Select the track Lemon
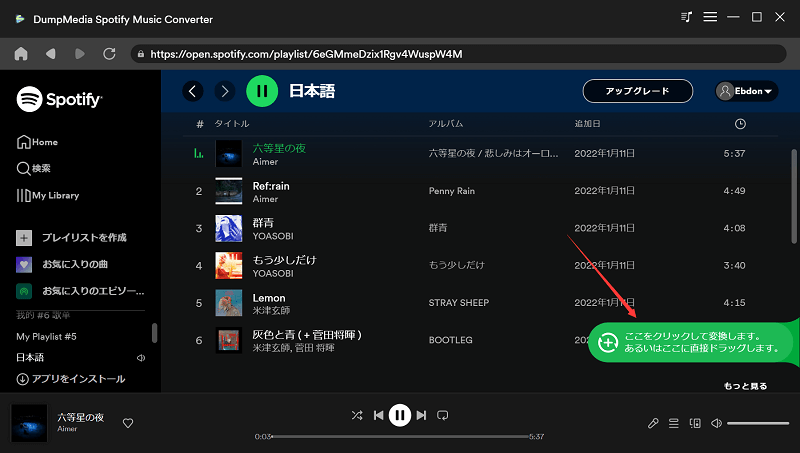Screen dimensions: 800x453 point(269,298)
